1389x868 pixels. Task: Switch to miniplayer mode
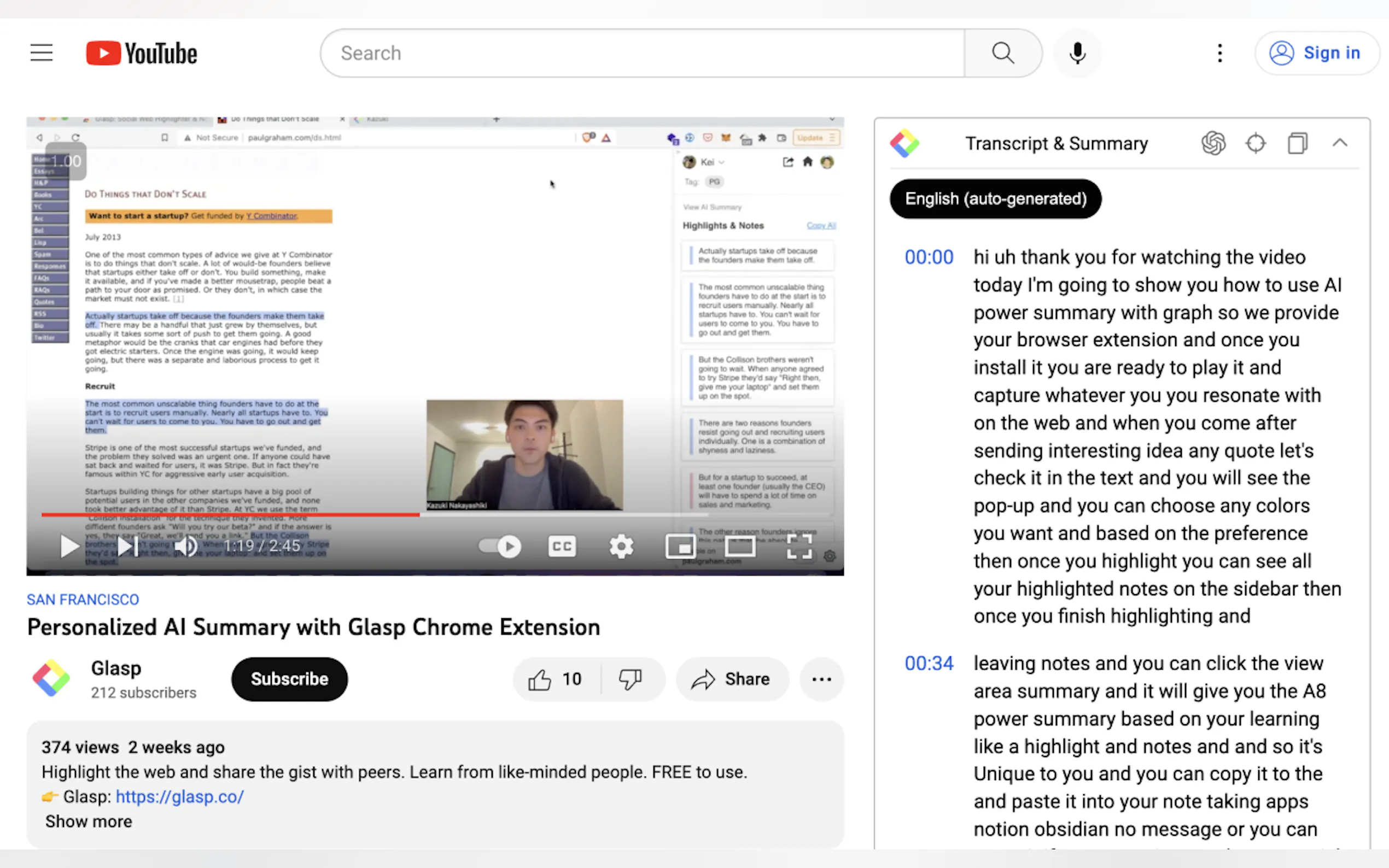pyautogui.click(x=680, y=546)
